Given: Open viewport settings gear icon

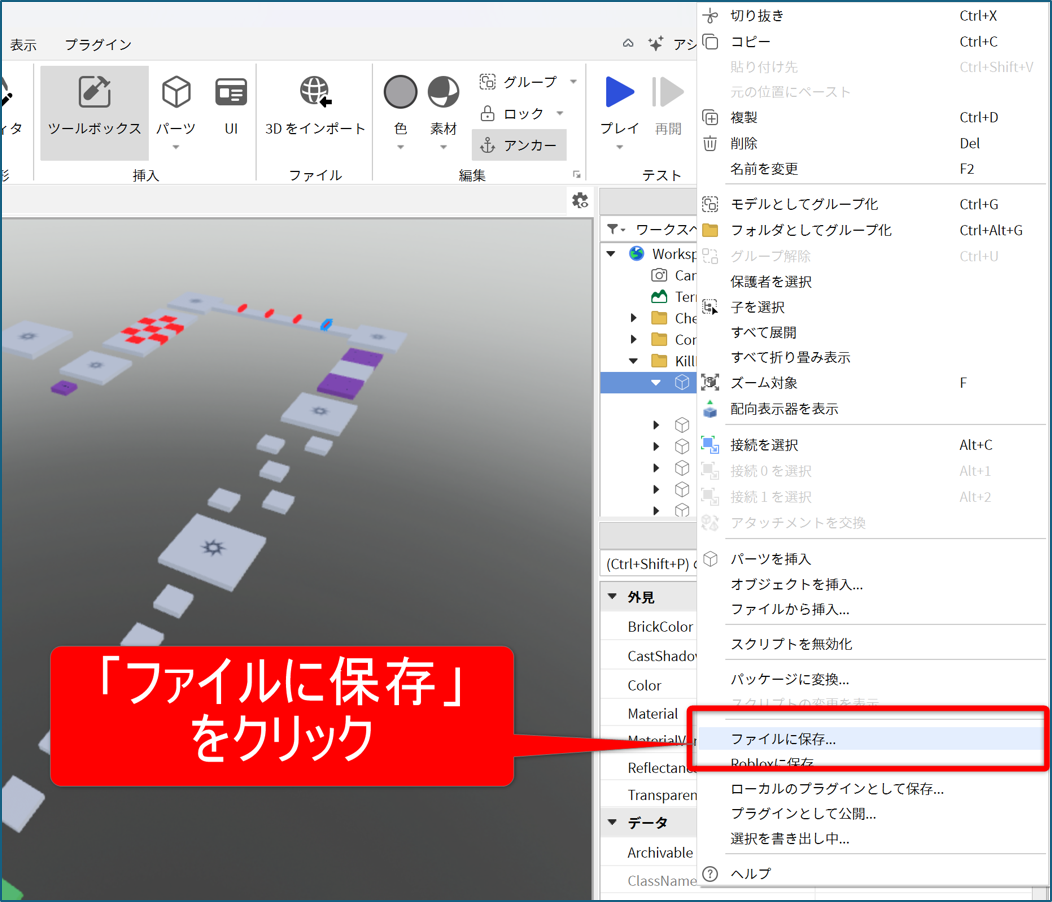Looking at the screenshot, I should click(580, 200).
